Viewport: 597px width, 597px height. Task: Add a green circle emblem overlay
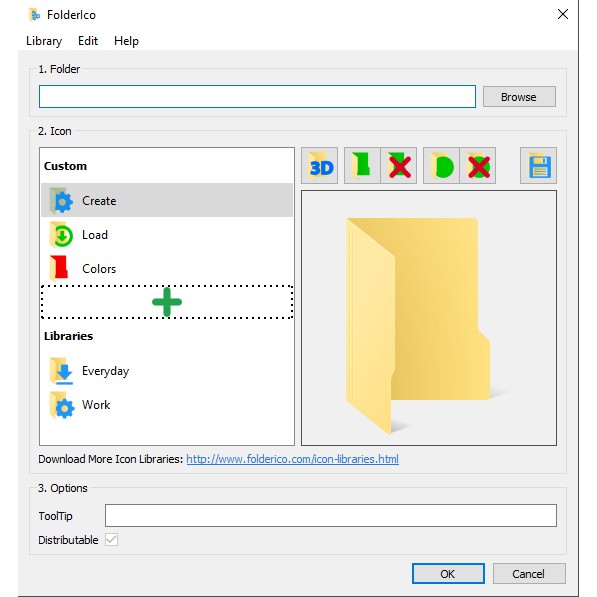coord(441,166)
